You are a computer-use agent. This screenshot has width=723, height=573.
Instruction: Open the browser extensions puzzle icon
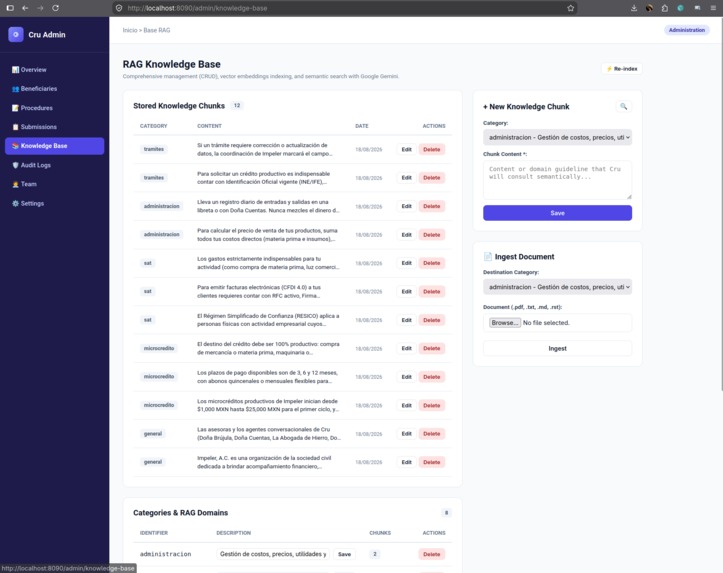pyautogui.click(x=664, y=8)
